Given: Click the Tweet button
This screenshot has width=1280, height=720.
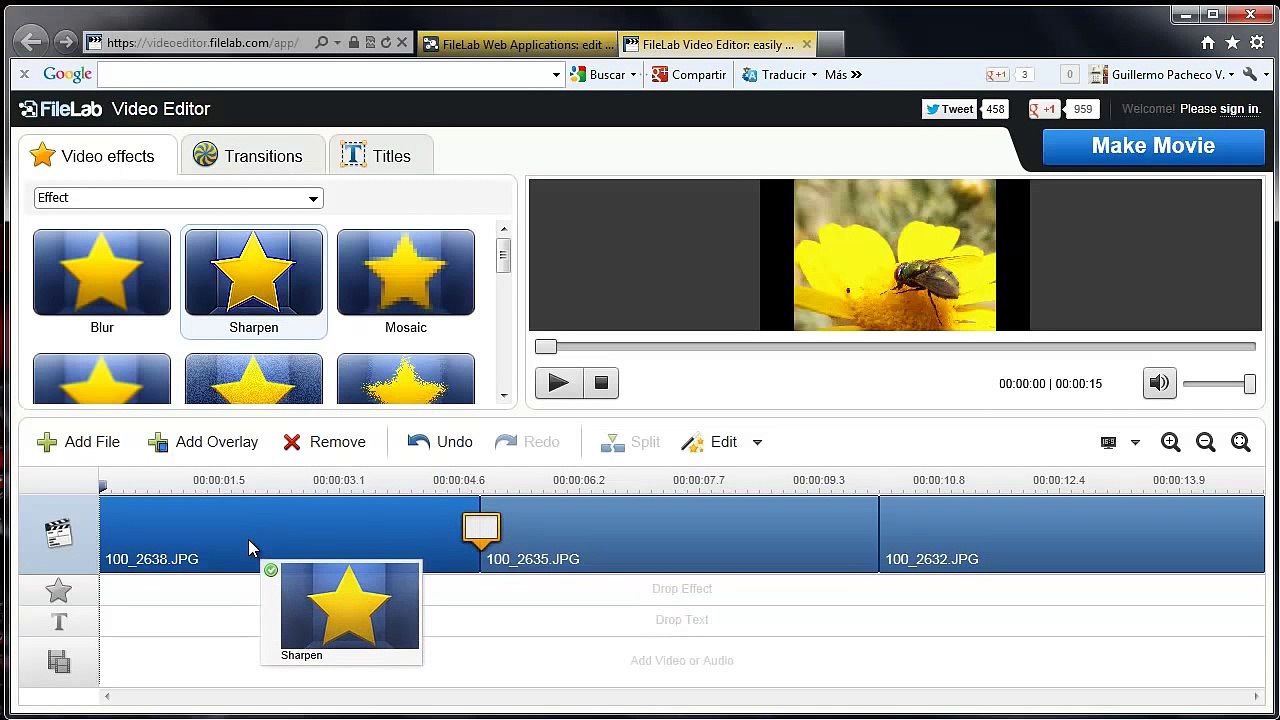Looking at the screenshot, I should click(x=949, y=109).
